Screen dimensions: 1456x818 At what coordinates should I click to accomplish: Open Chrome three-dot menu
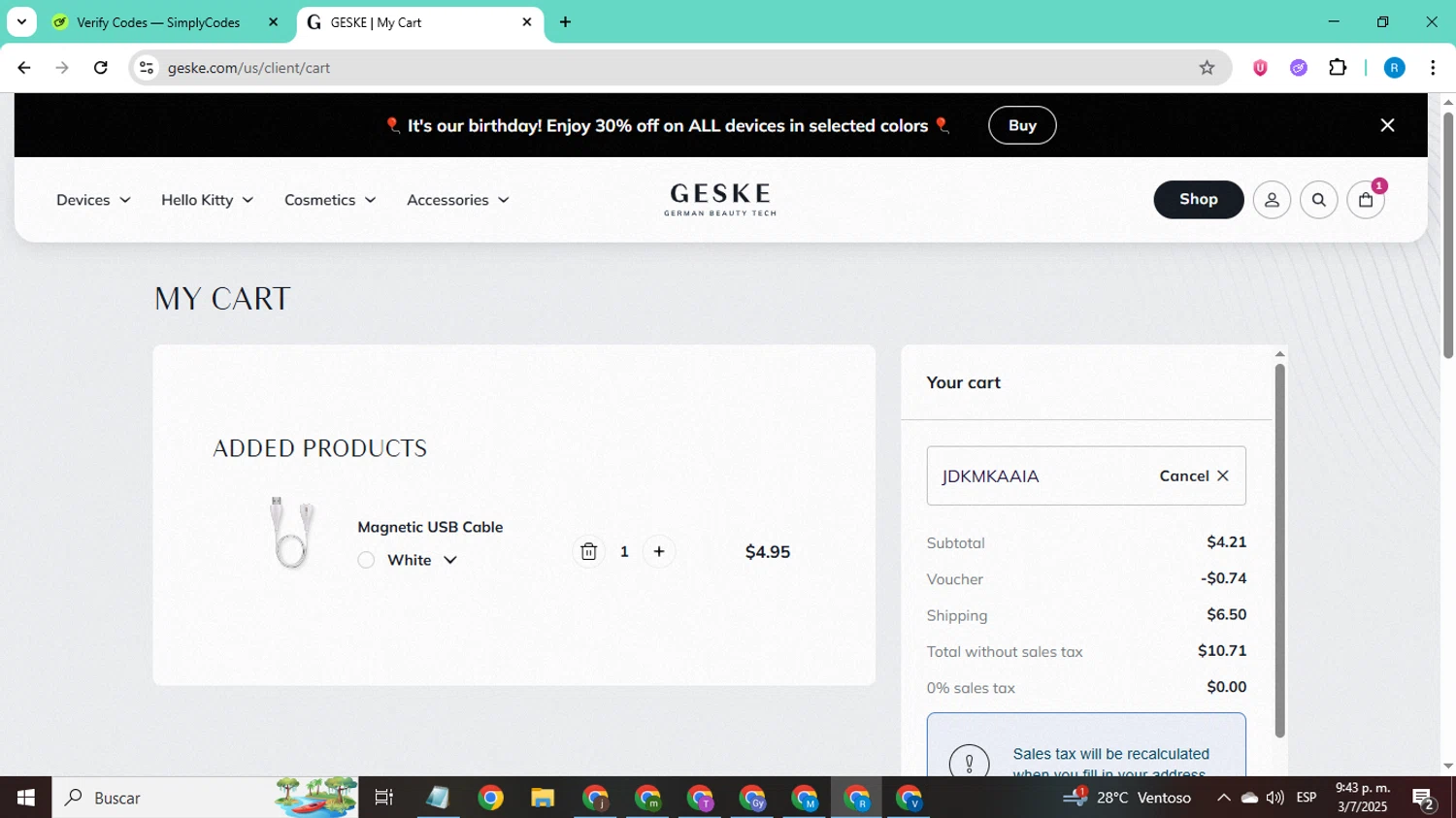1433,68
